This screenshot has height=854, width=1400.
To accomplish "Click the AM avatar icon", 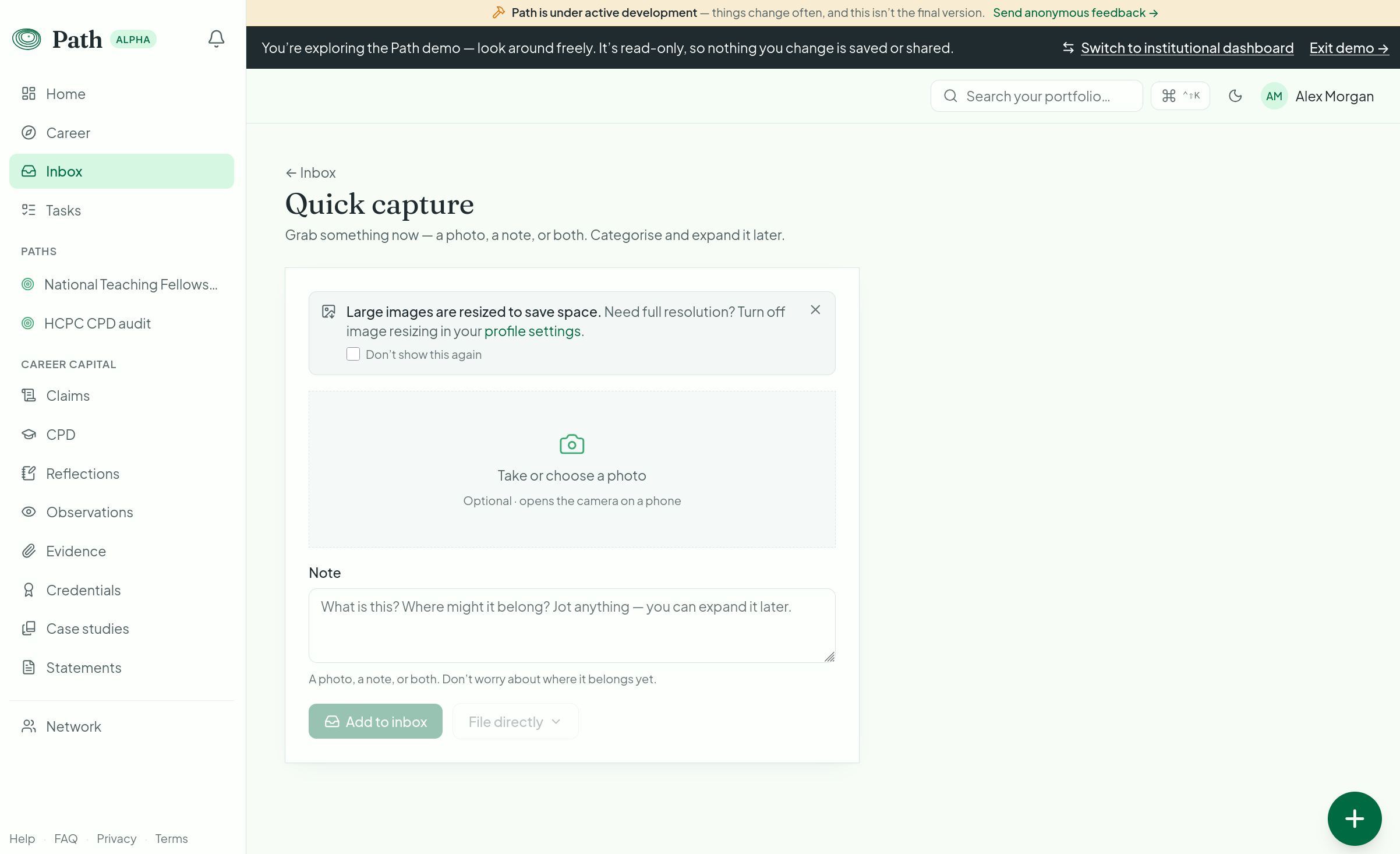I will 1274,96.
